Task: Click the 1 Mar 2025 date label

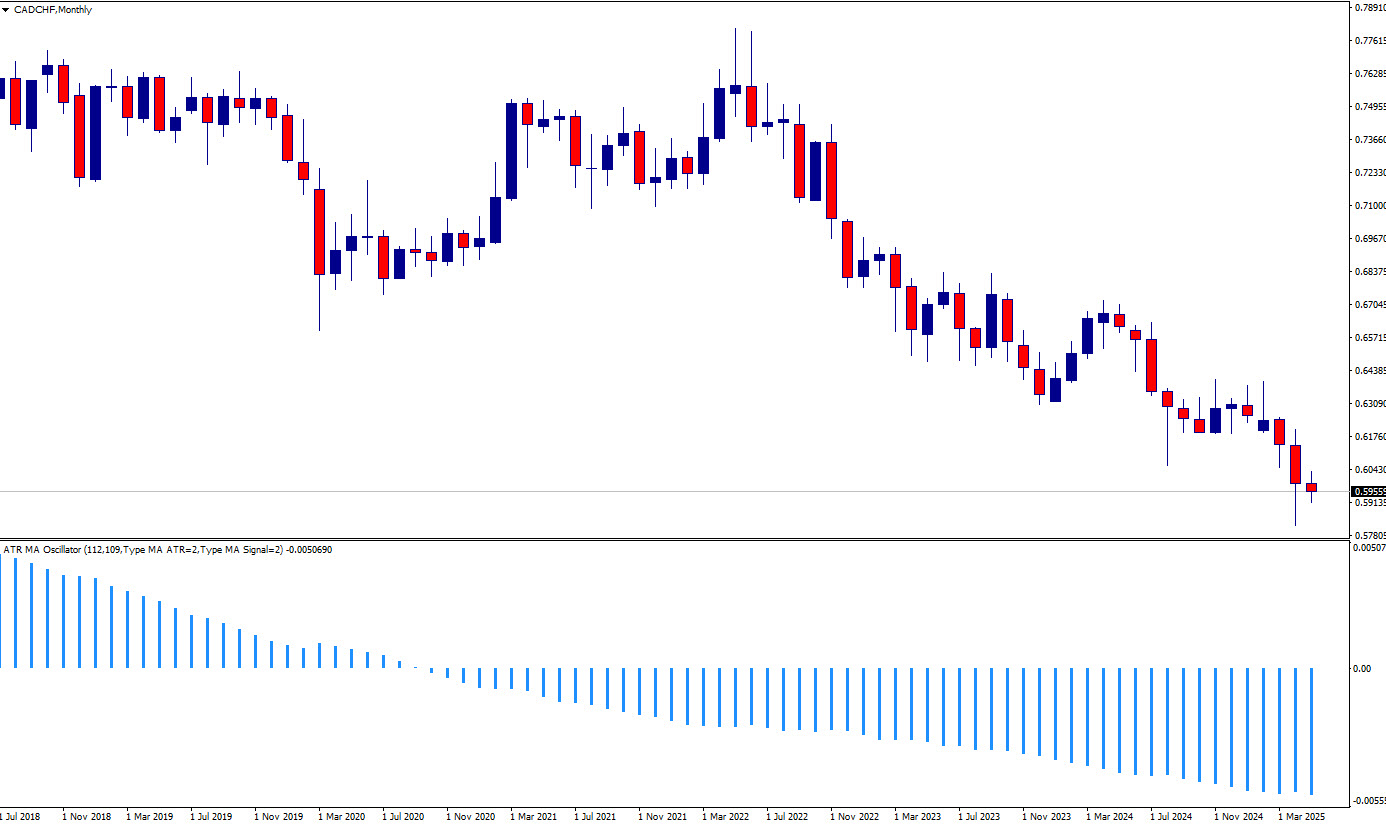Action: [x=1302, y=817]
